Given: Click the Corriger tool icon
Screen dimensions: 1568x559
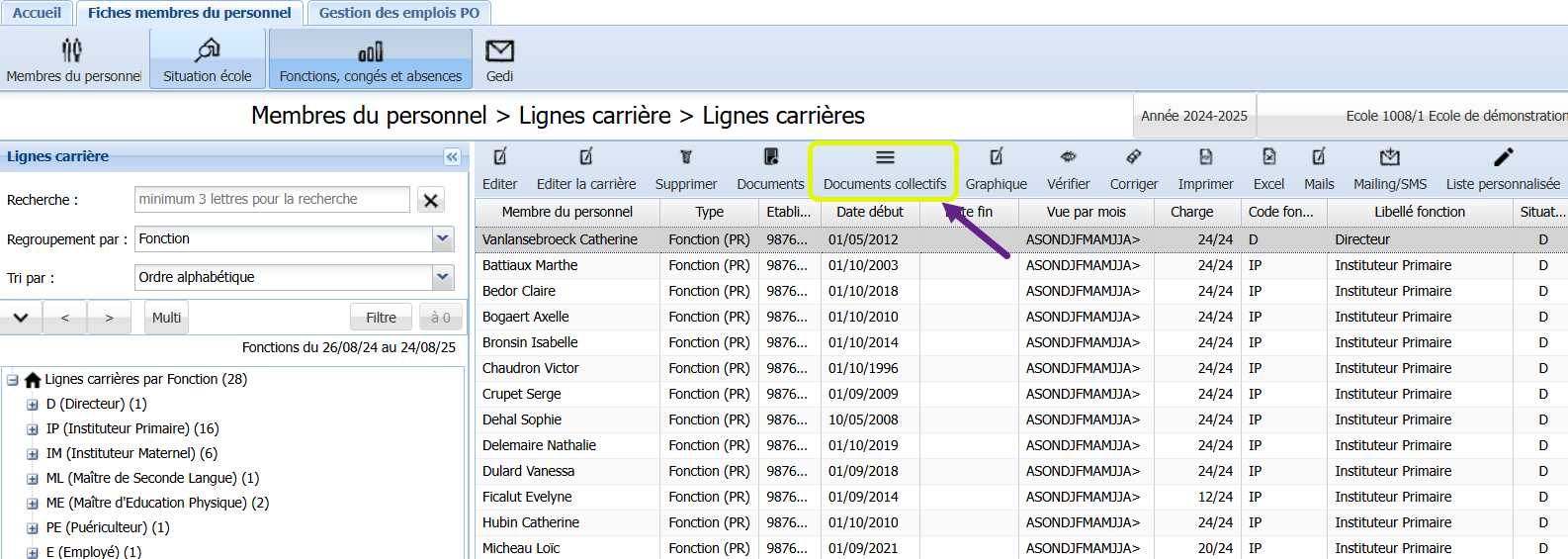Looking at the screenshot, I should [1133, 157].
